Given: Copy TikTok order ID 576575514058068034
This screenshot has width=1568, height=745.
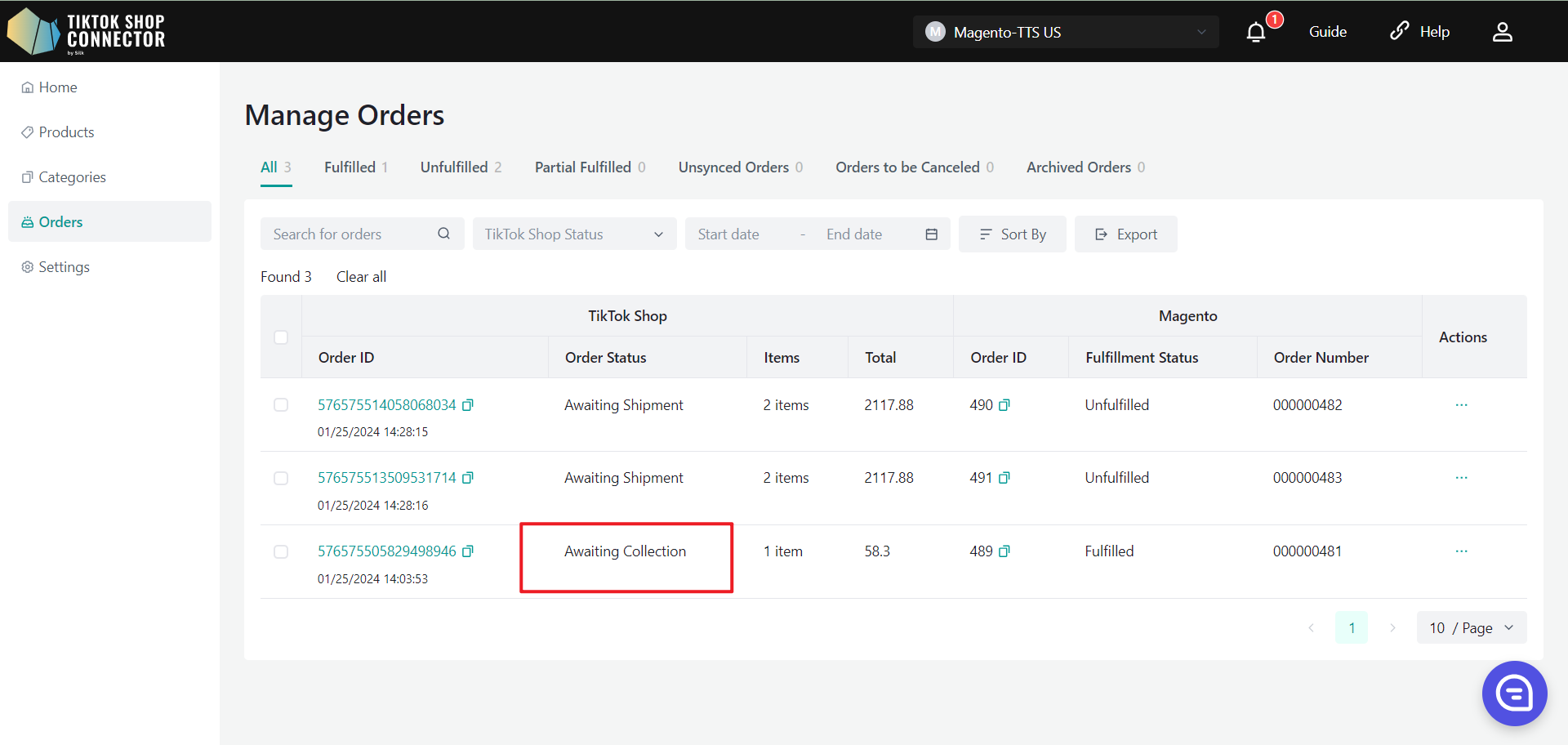Looking at the screenshot, I should pyautogui.click(x=468, y=405).
